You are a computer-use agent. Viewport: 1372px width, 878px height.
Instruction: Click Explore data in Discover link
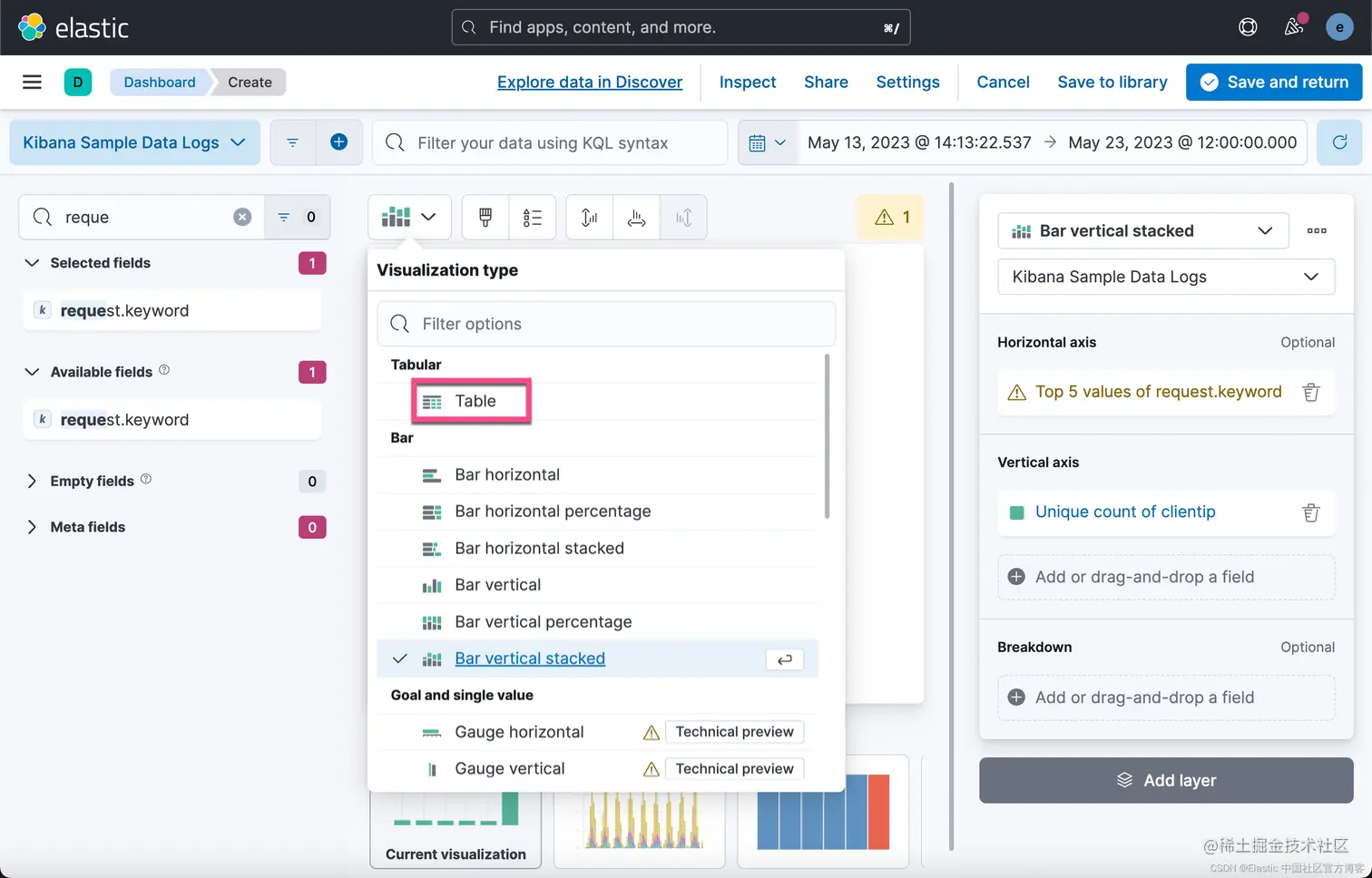pyautogui.click(x=590, y=82)
